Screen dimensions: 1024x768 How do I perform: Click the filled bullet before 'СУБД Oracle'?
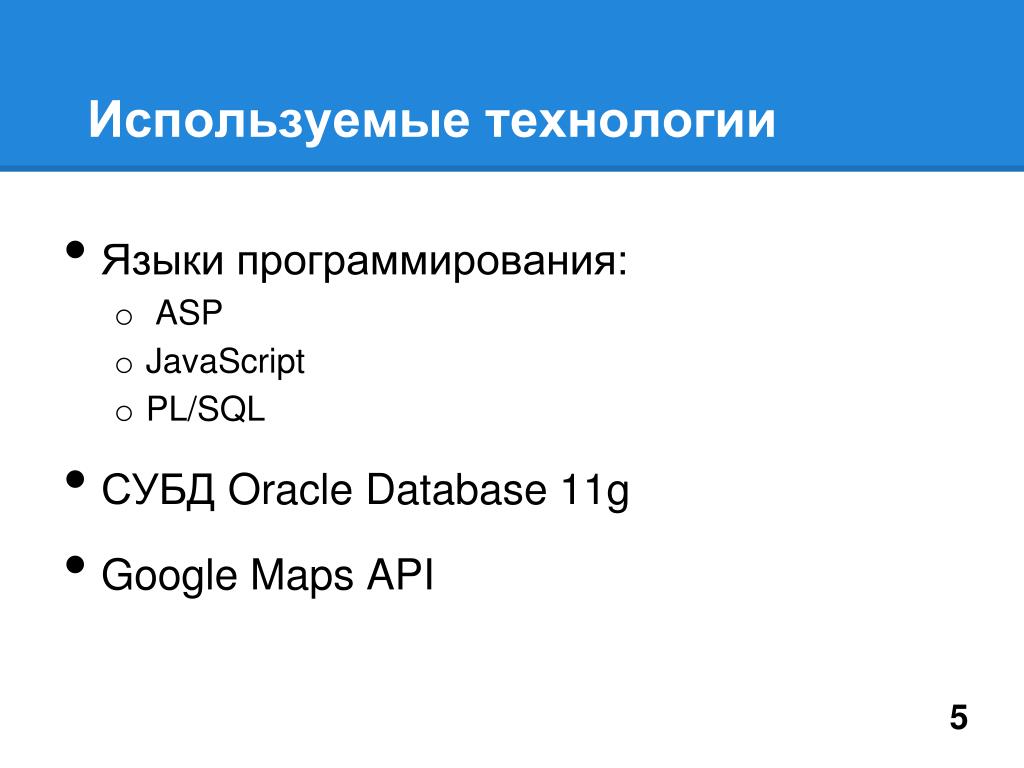(76, 479)
